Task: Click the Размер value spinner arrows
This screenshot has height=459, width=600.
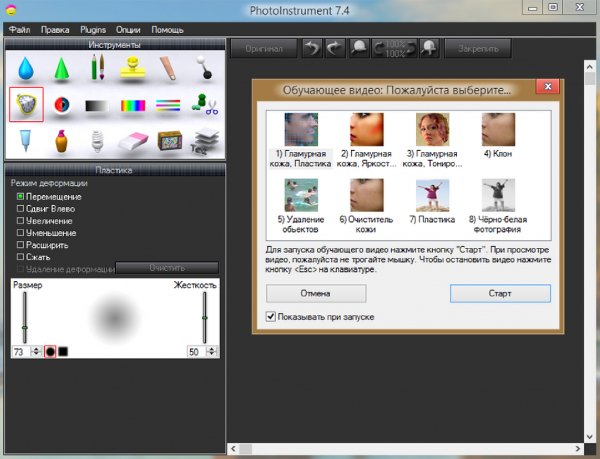Action: point(36,351)
